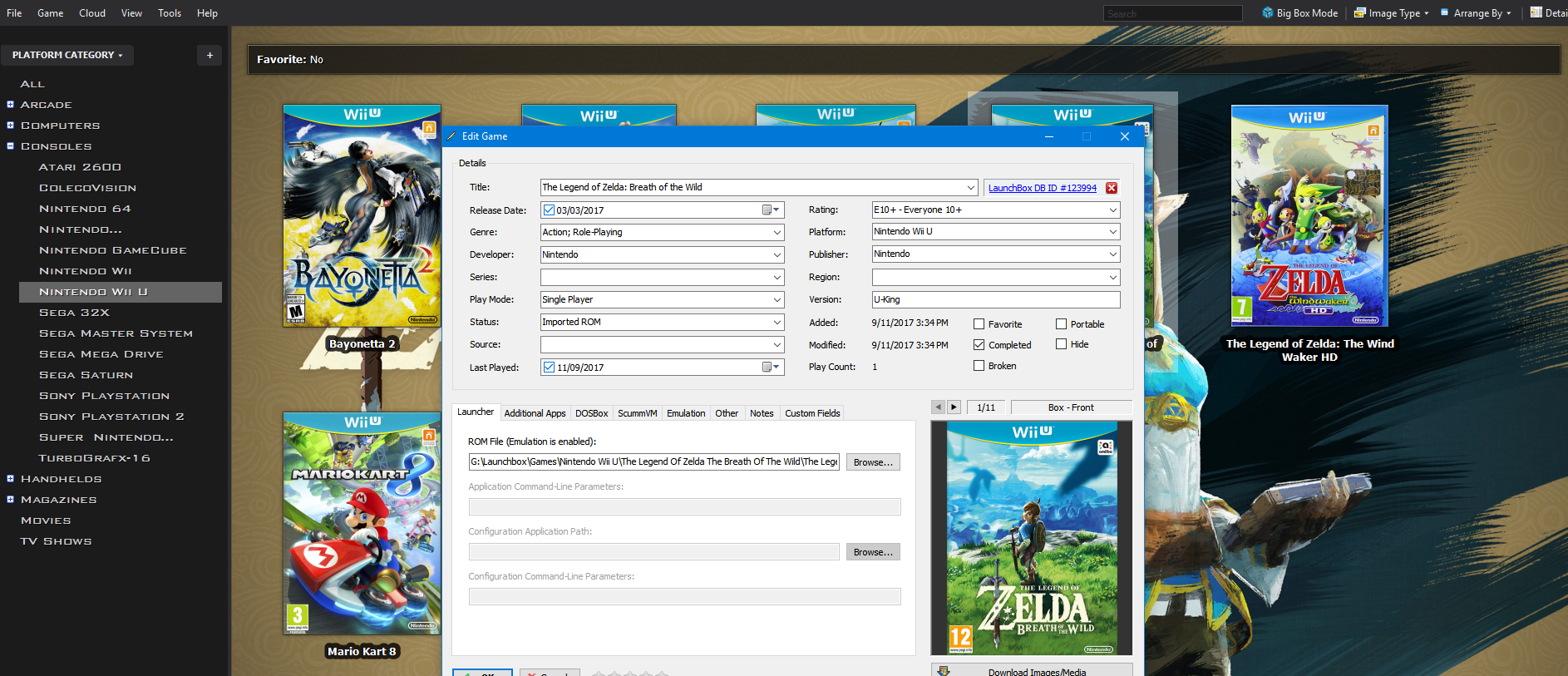This screenshot has height=676, width=1568.
Task: Open the Publisher dropdown
Action: pyautogui.click(x=1112, y=254)
